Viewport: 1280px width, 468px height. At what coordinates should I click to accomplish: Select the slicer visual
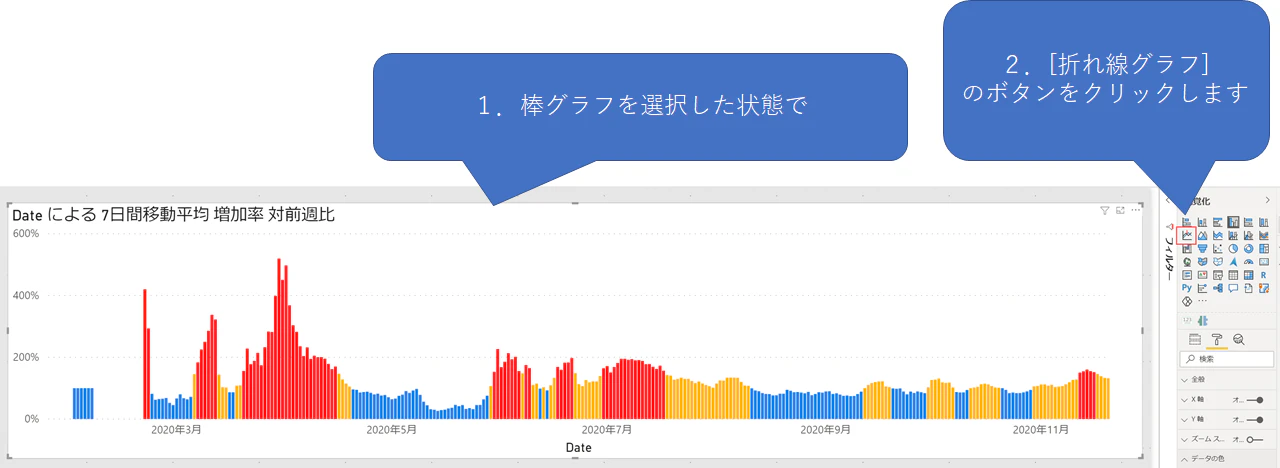[x=1217, y=275]
